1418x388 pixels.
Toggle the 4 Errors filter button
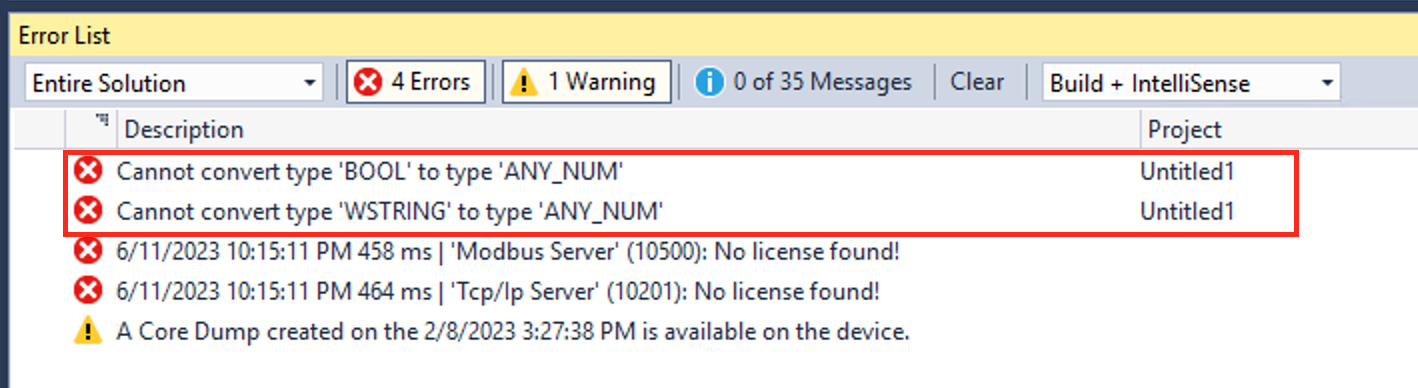[x=416, y=82]
